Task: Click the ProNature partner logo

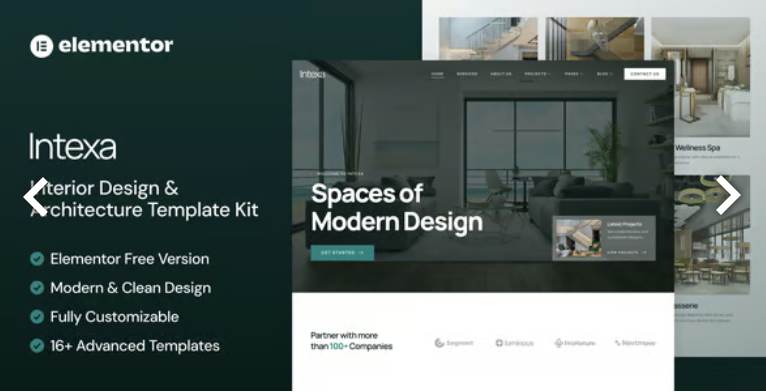Action: (x=575, y=343)
